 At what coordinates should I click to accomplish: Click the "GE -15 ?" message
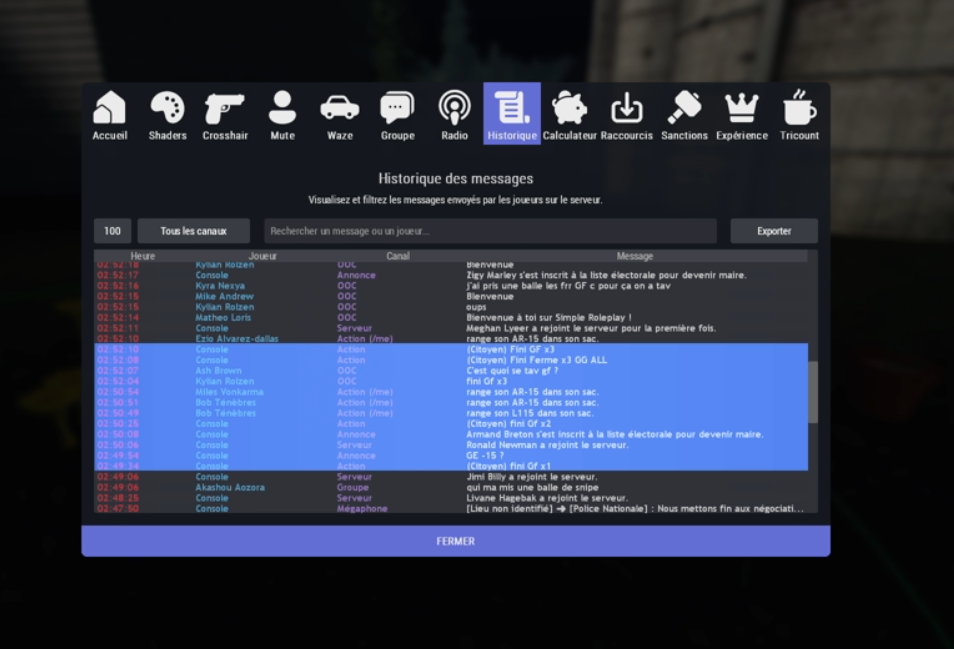point(485,456)
